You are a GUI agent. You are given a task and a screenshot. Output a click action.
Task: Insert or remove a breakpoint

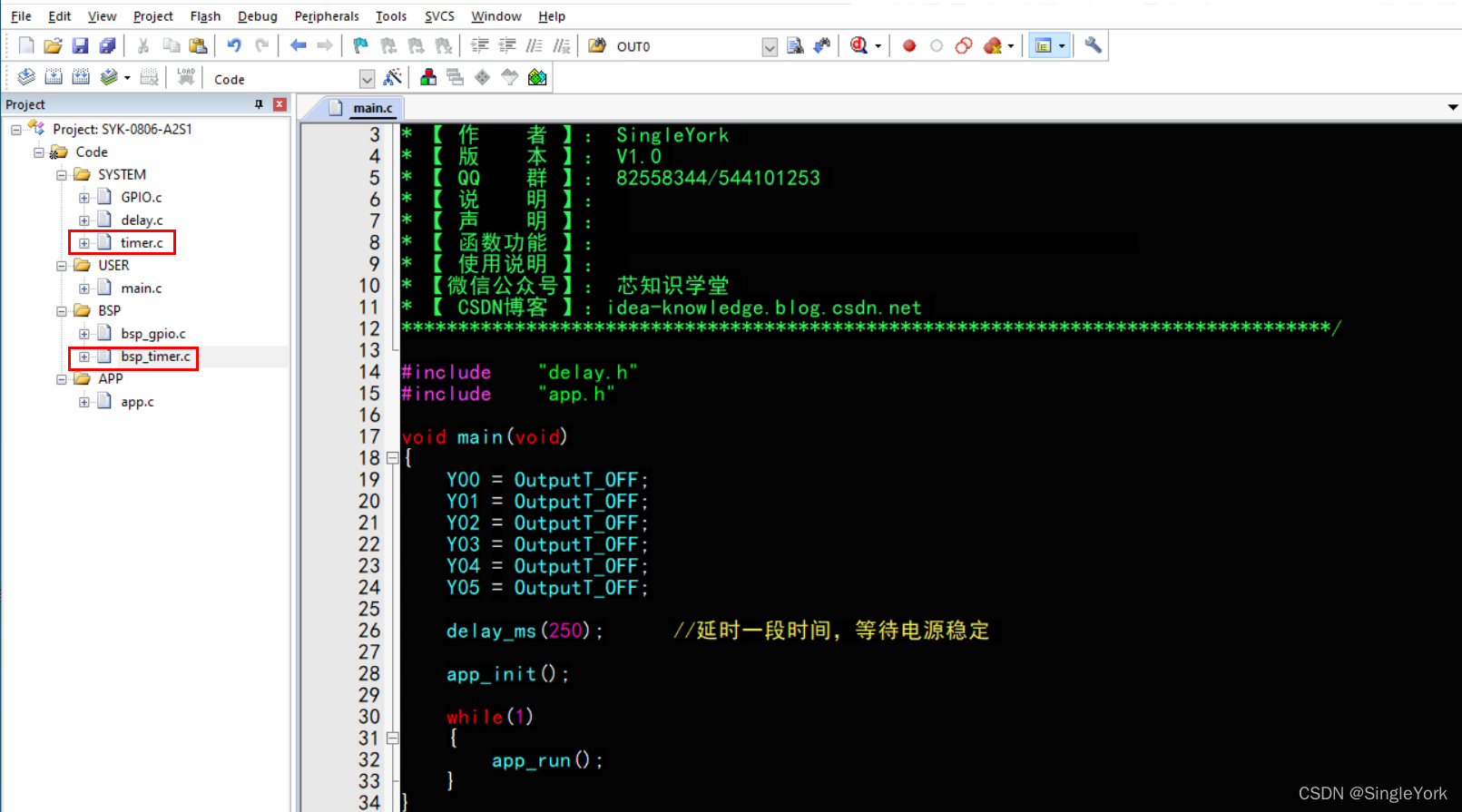(x=909, y=45)
